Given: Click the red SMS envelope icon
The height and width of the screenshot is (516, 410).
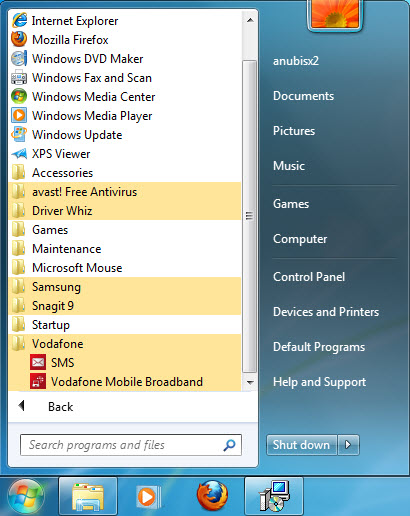Looking at the screenshot, I should [38, 363].
